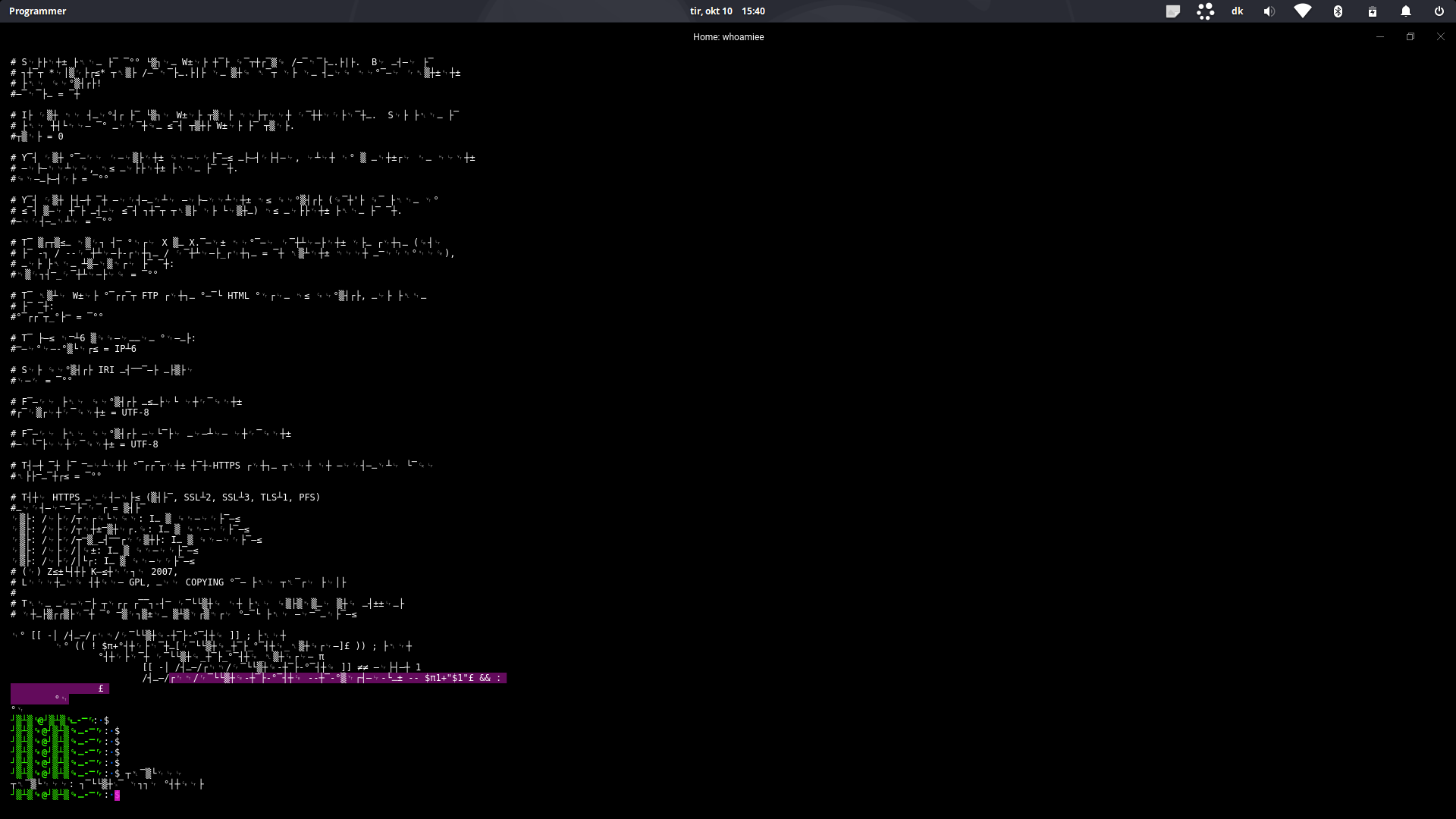The image size is (1456, 819).
Task: Close the terminal window
Action: pyautogui.click(x=1440, y=36)
